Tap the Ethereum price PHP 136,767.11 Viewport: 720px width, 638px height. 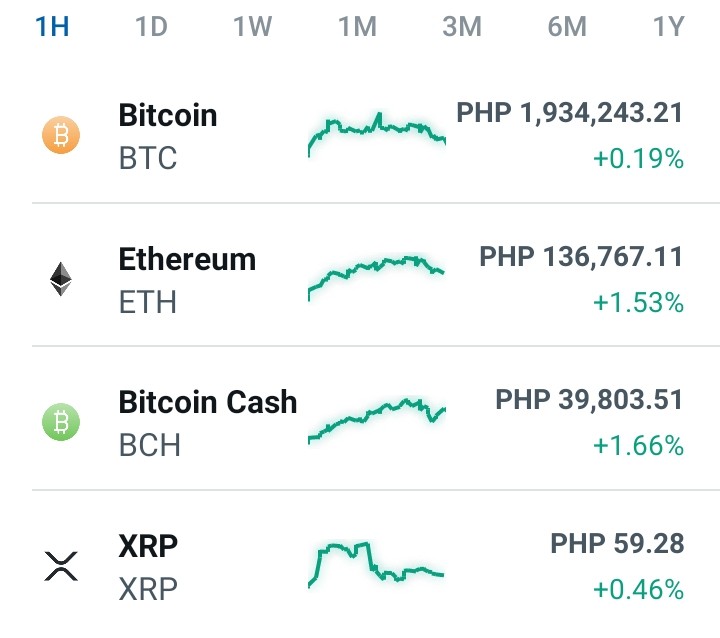[581, 256]
